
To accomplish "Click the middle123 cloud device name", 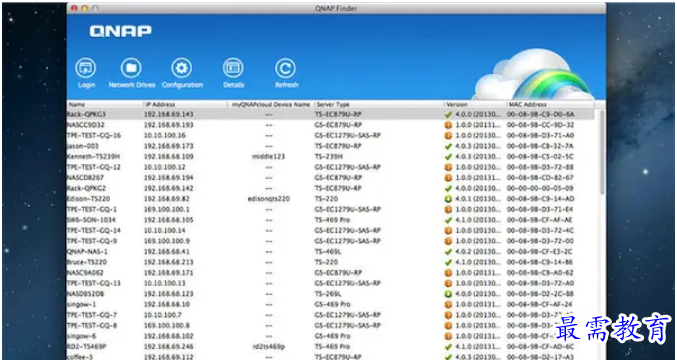I will 269,157.
